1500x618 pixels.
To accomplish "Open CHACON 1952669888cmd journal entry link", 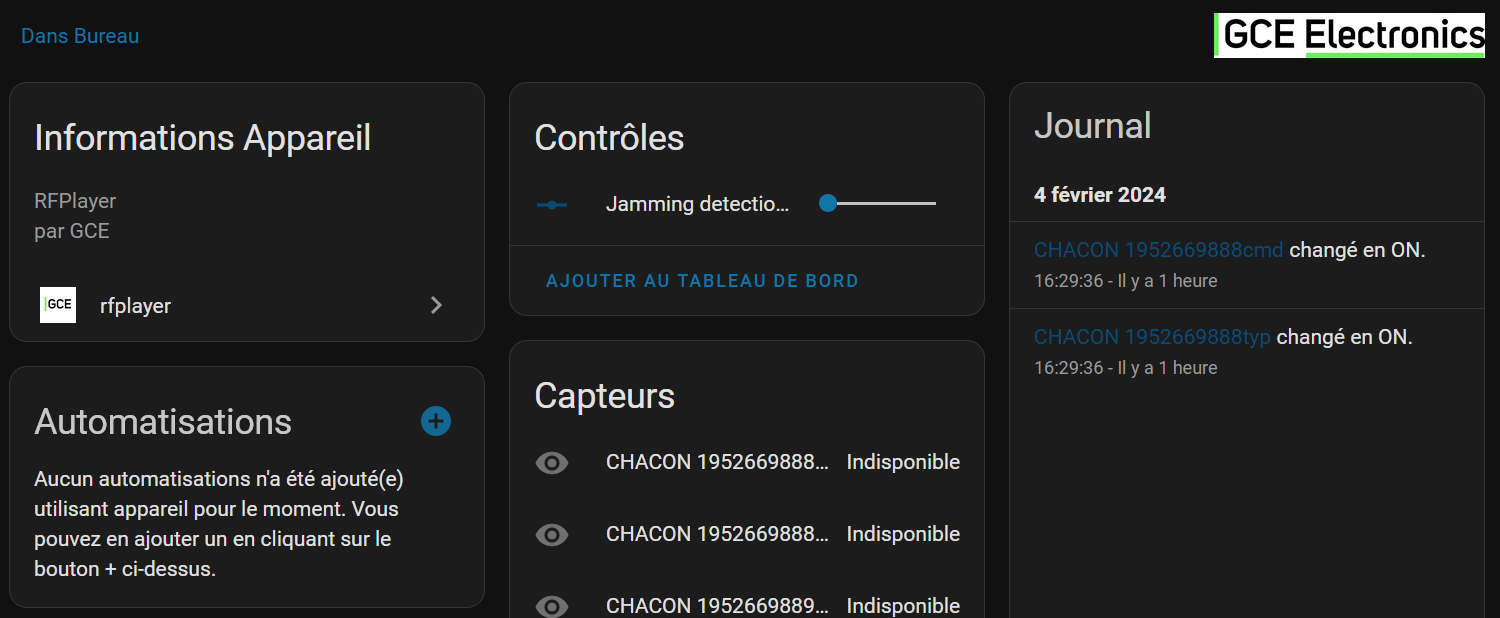I will coord(1158,250).
